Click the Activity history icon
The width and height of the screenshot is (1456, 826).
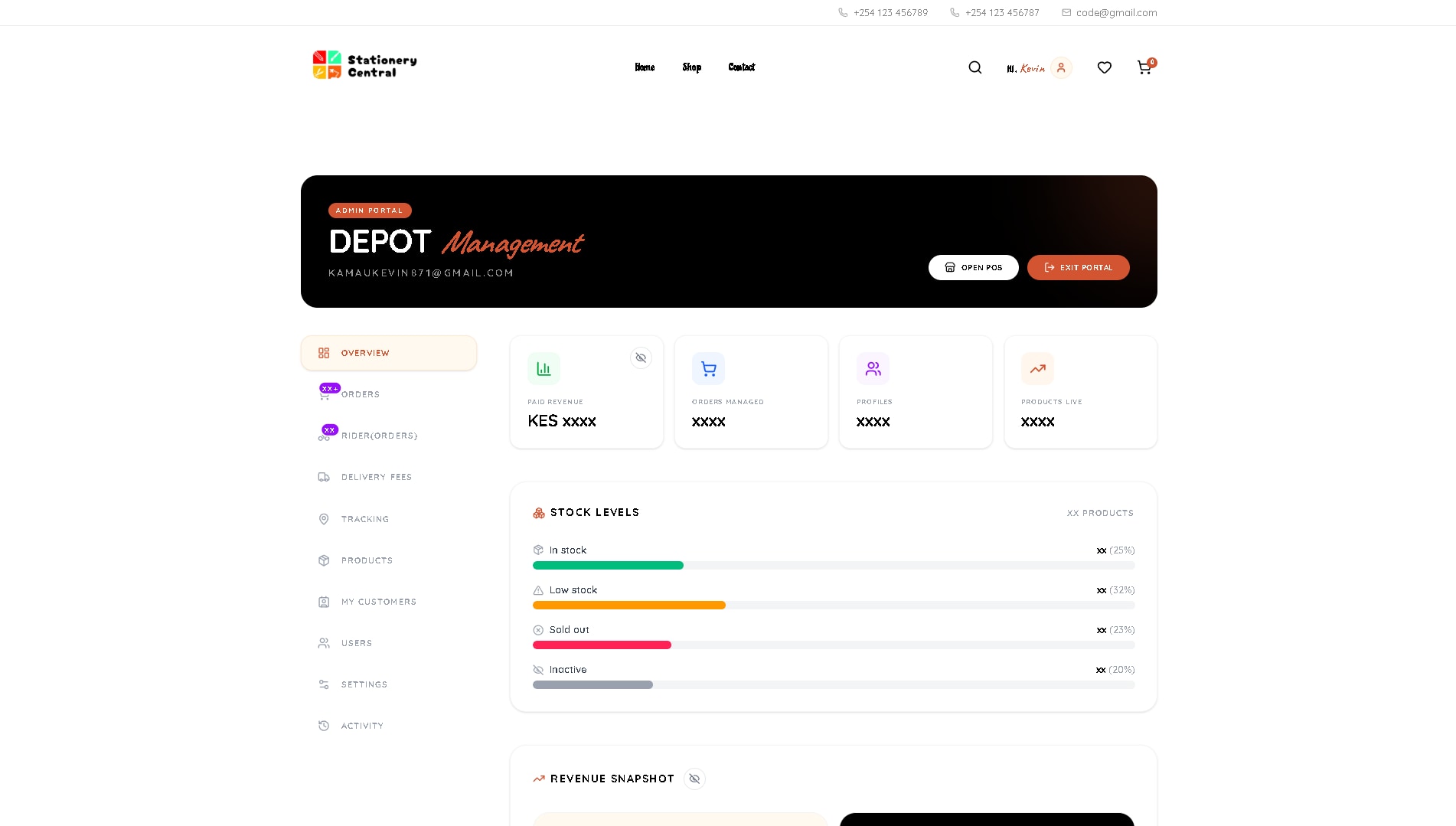[324, 726]
